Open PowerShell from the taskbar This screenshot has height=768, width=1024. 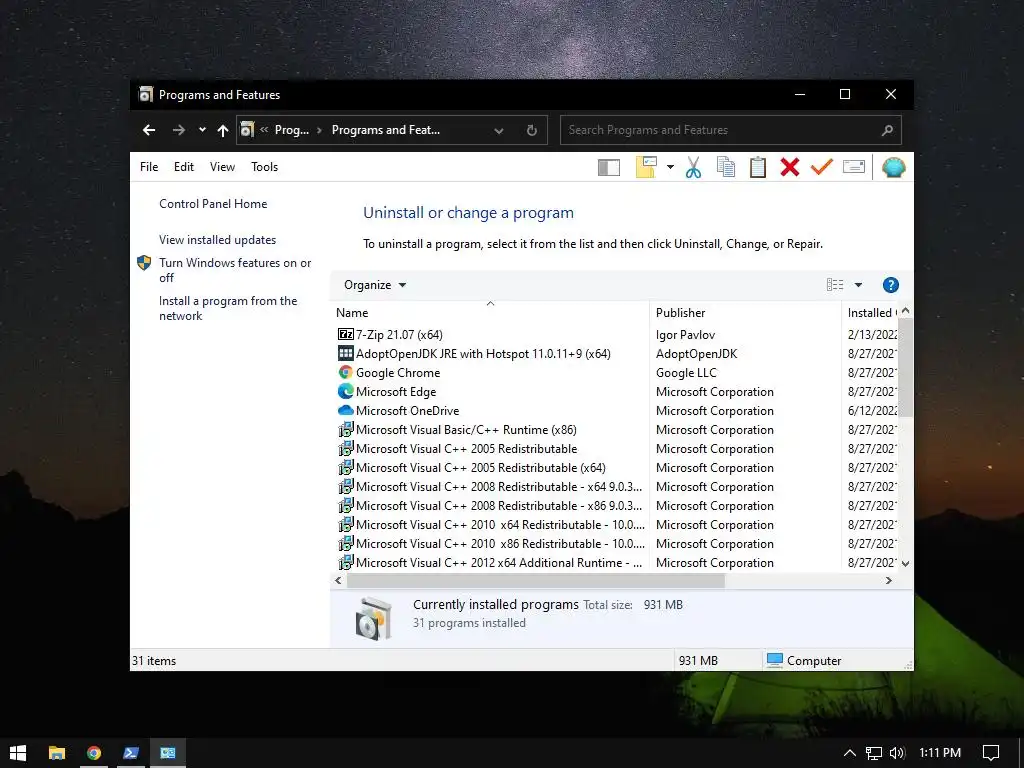click(131, 753)
